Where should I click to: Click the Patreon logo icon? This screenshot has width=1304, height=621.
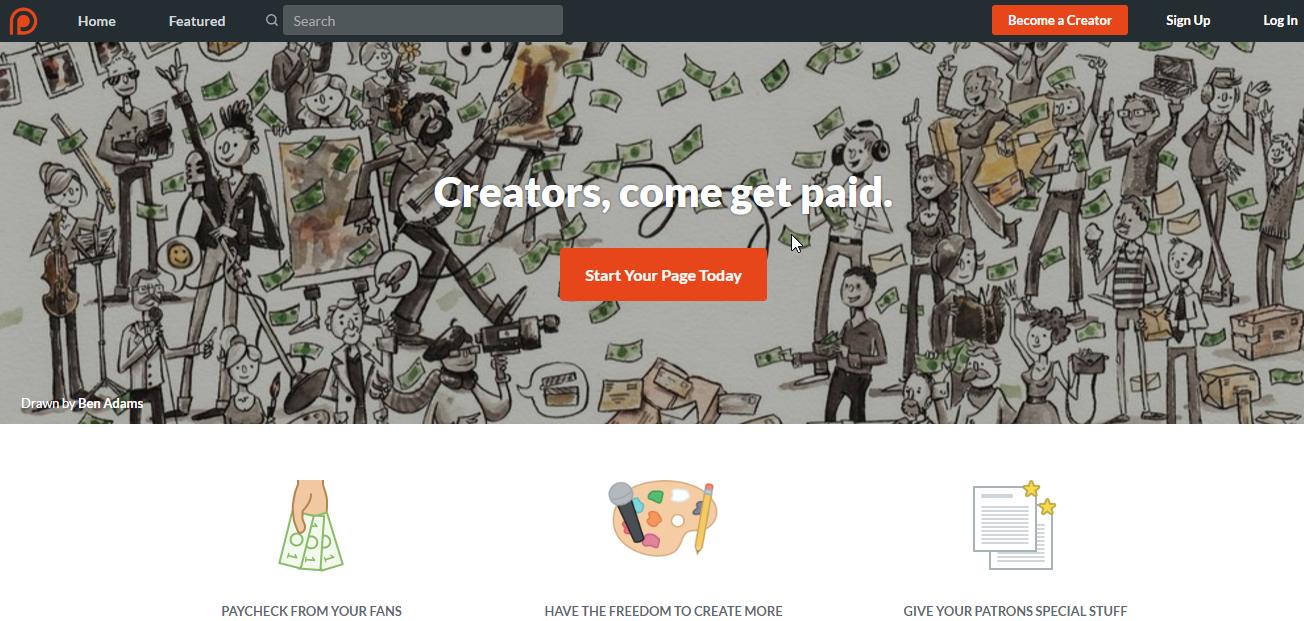(22, 20)
